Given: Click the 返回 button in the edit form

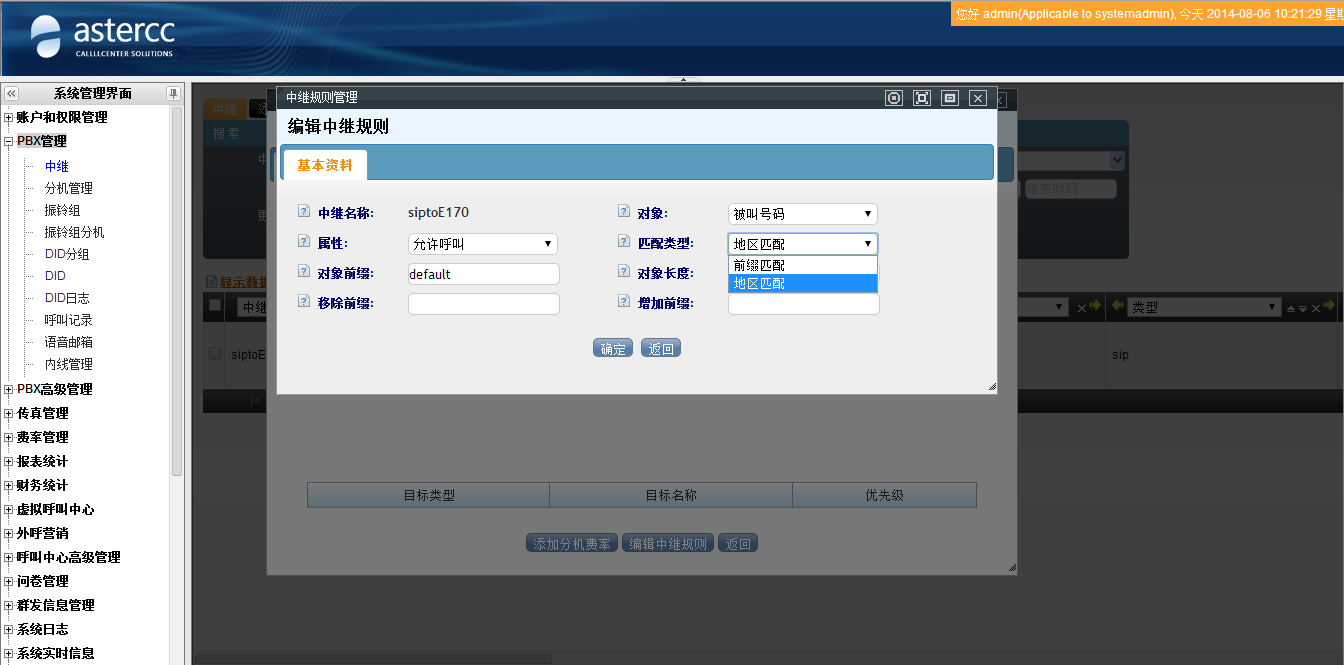Looking at the screenshot, I should click(x=660, y=348).
